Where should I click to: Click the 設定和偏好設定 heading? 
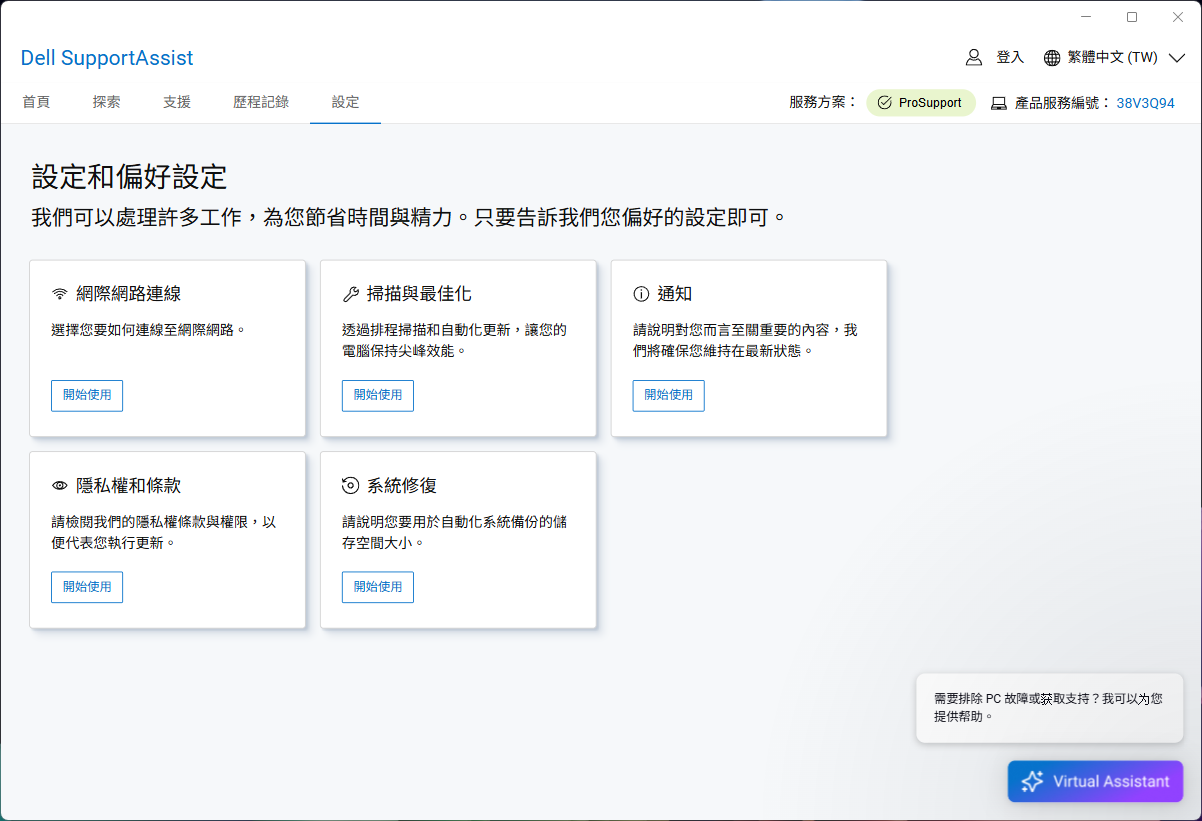coord(130,177)
